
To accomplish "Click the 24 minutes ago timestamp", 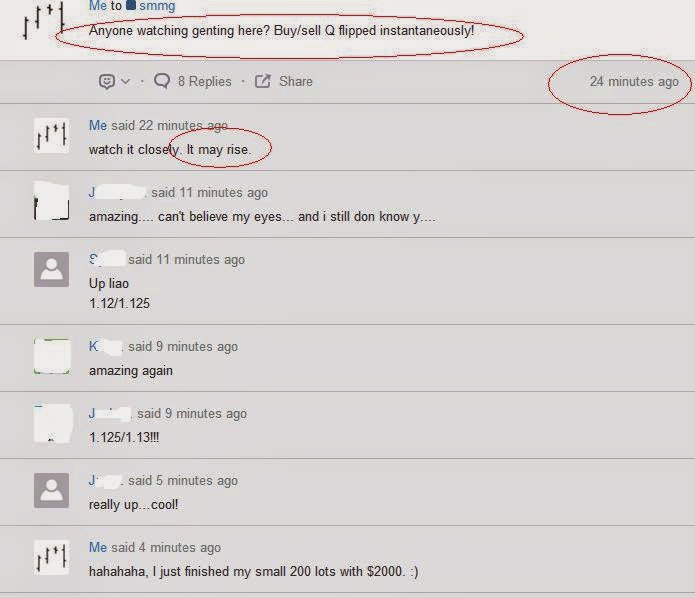I will tap(634, 82).
